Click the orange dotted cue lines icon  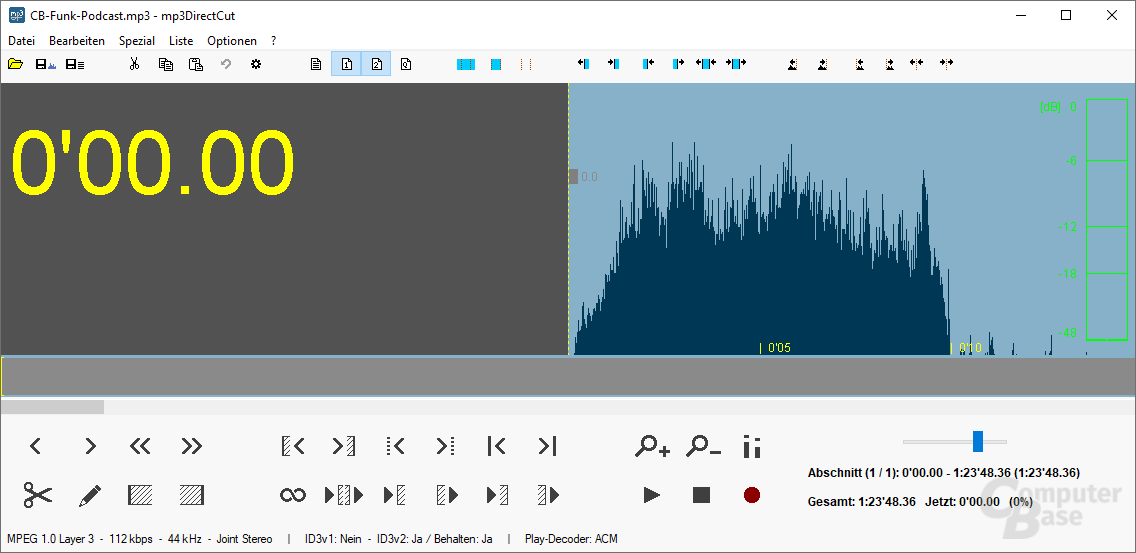pos(526,65)
